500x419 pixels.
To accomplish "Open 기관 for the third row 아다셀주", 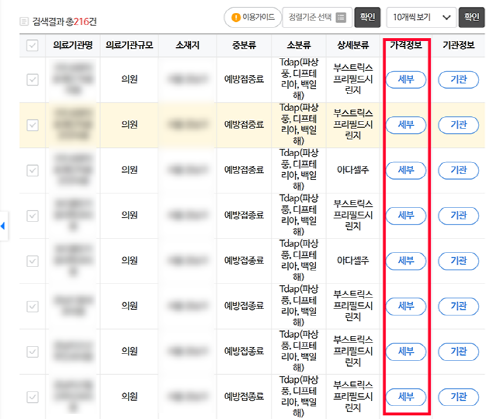I will tap(458, 170).
